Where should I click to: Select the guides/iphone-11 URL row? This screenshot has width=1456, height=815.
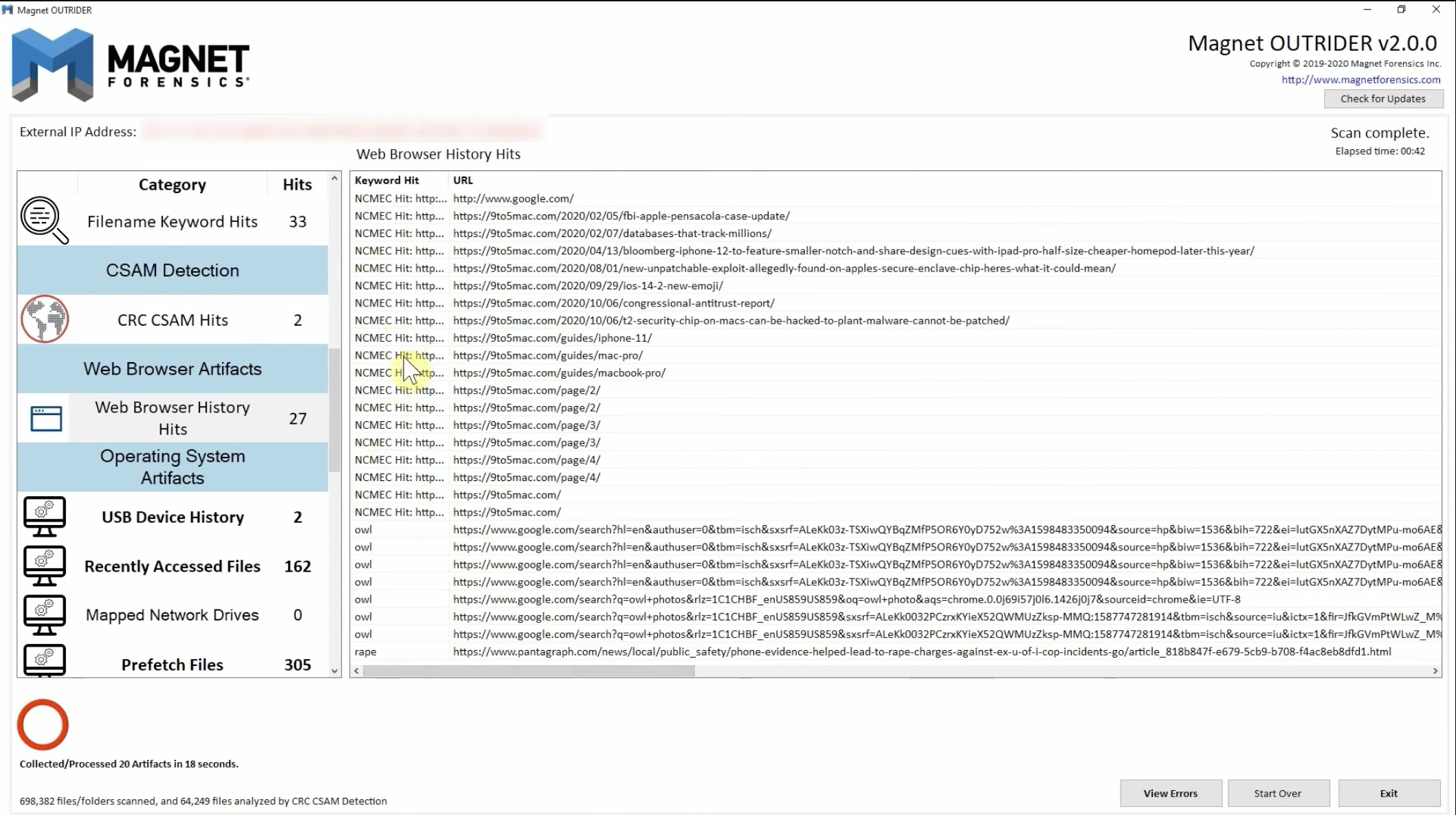tap(895, 338)
